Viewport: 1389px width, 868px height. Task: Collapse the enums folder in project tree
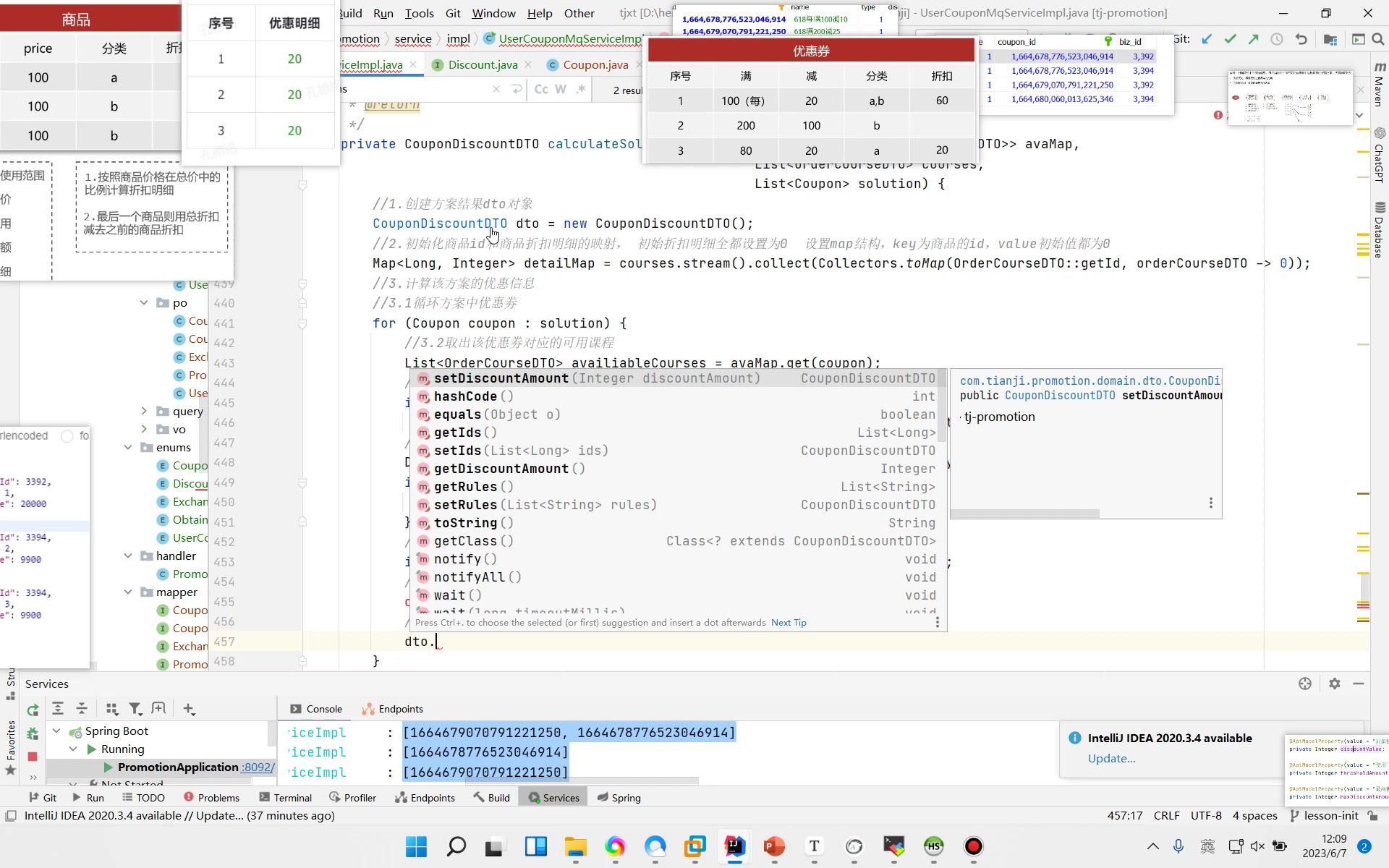point(128,447)
